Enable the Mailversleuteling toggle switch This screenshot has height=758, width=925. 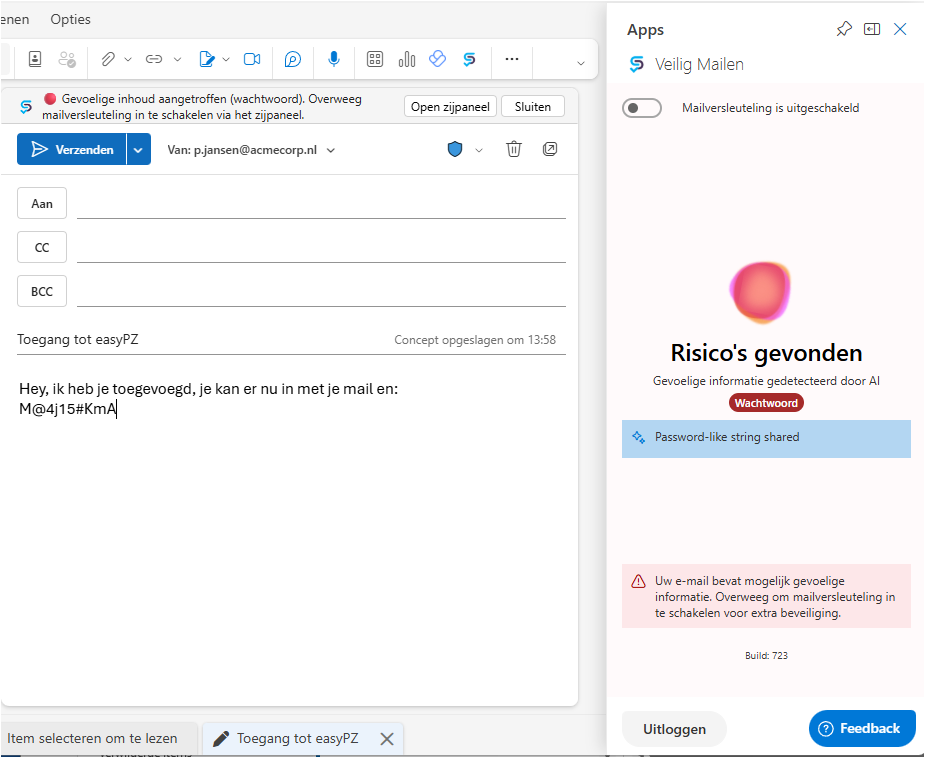click(x=642, y=108)
